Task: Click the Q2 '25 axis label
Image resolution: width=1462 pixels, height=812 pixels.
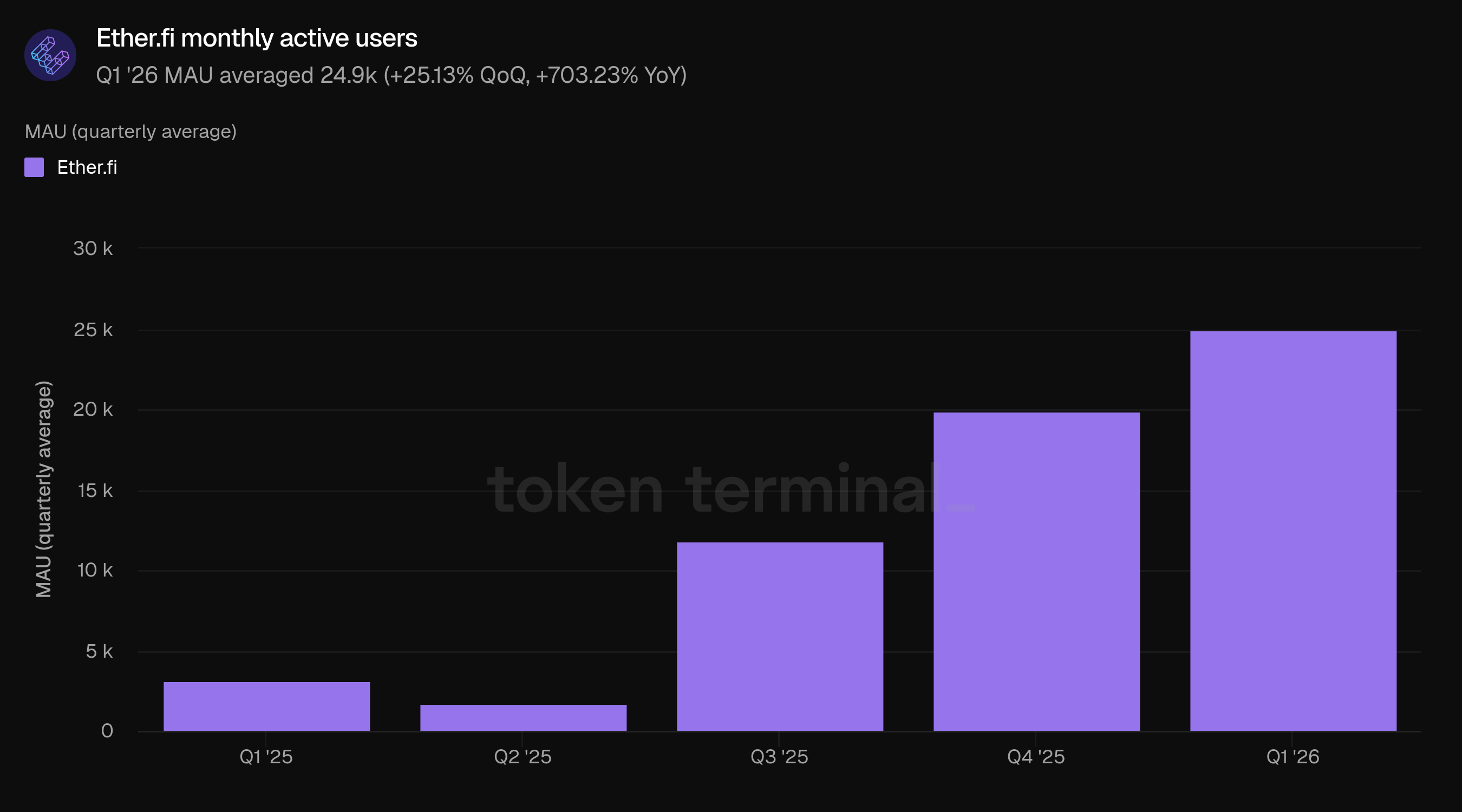Action: point(523,756)
